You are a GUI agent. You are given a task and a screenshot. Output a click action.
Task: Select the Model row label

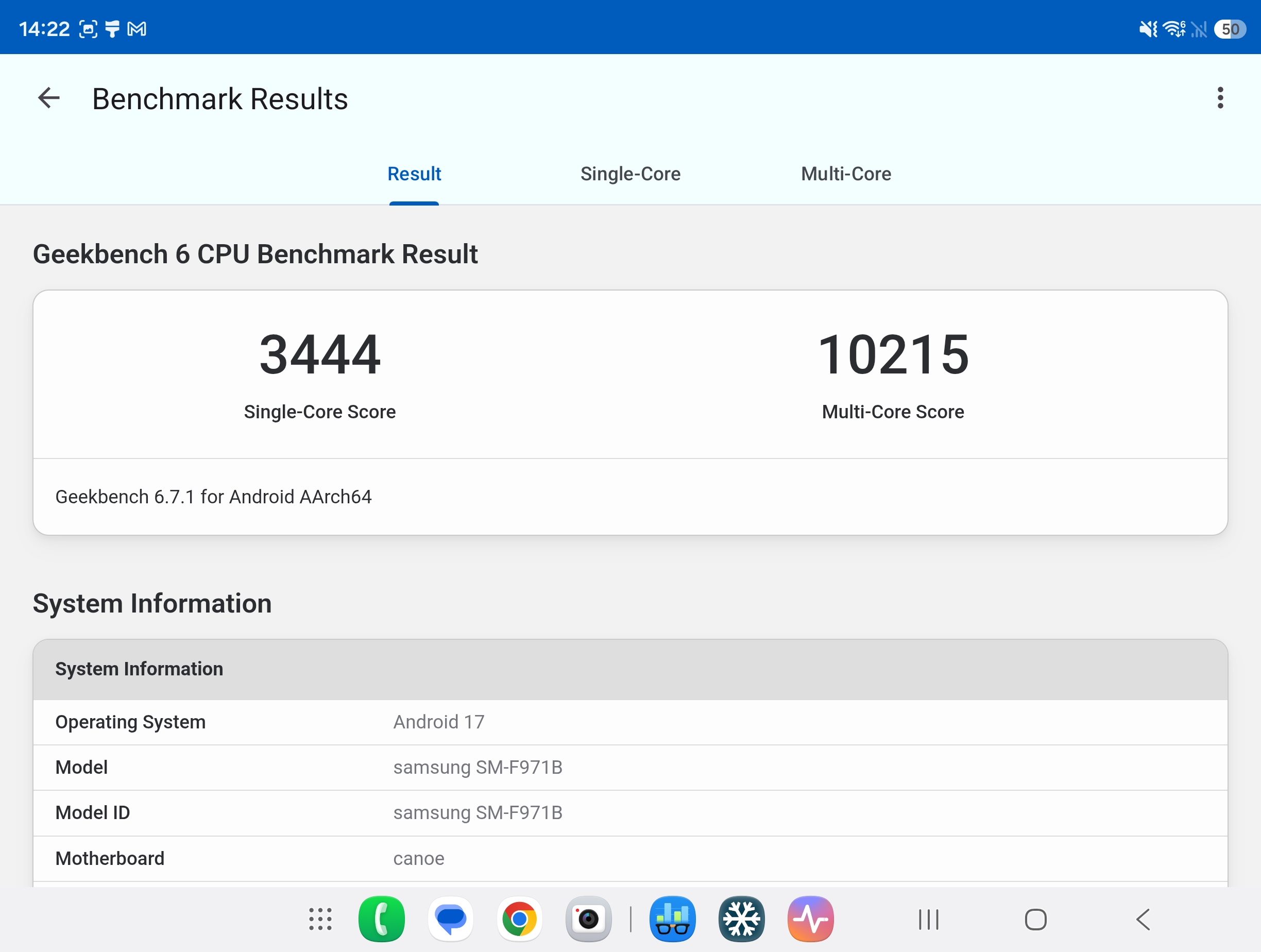pos(81,767)
